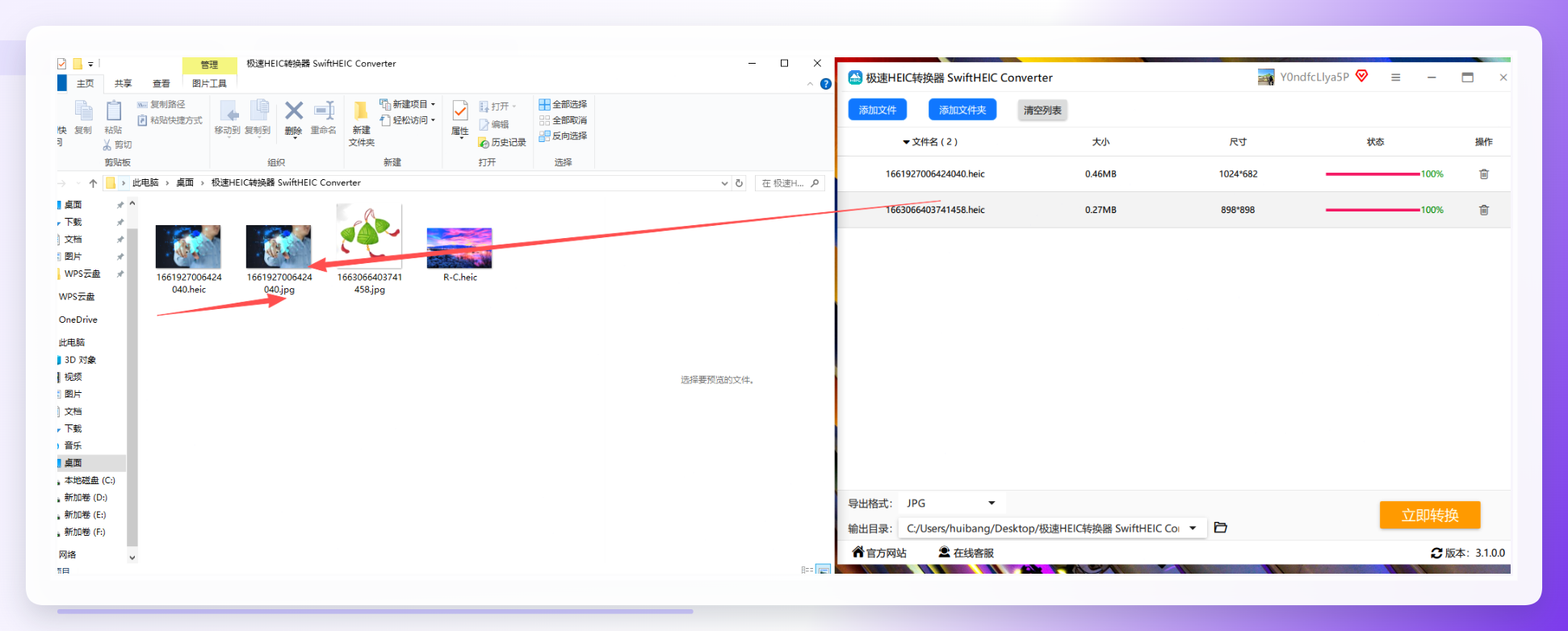
Task: Select OneDrive in the navigation pane
Action: tap(78, 320)
